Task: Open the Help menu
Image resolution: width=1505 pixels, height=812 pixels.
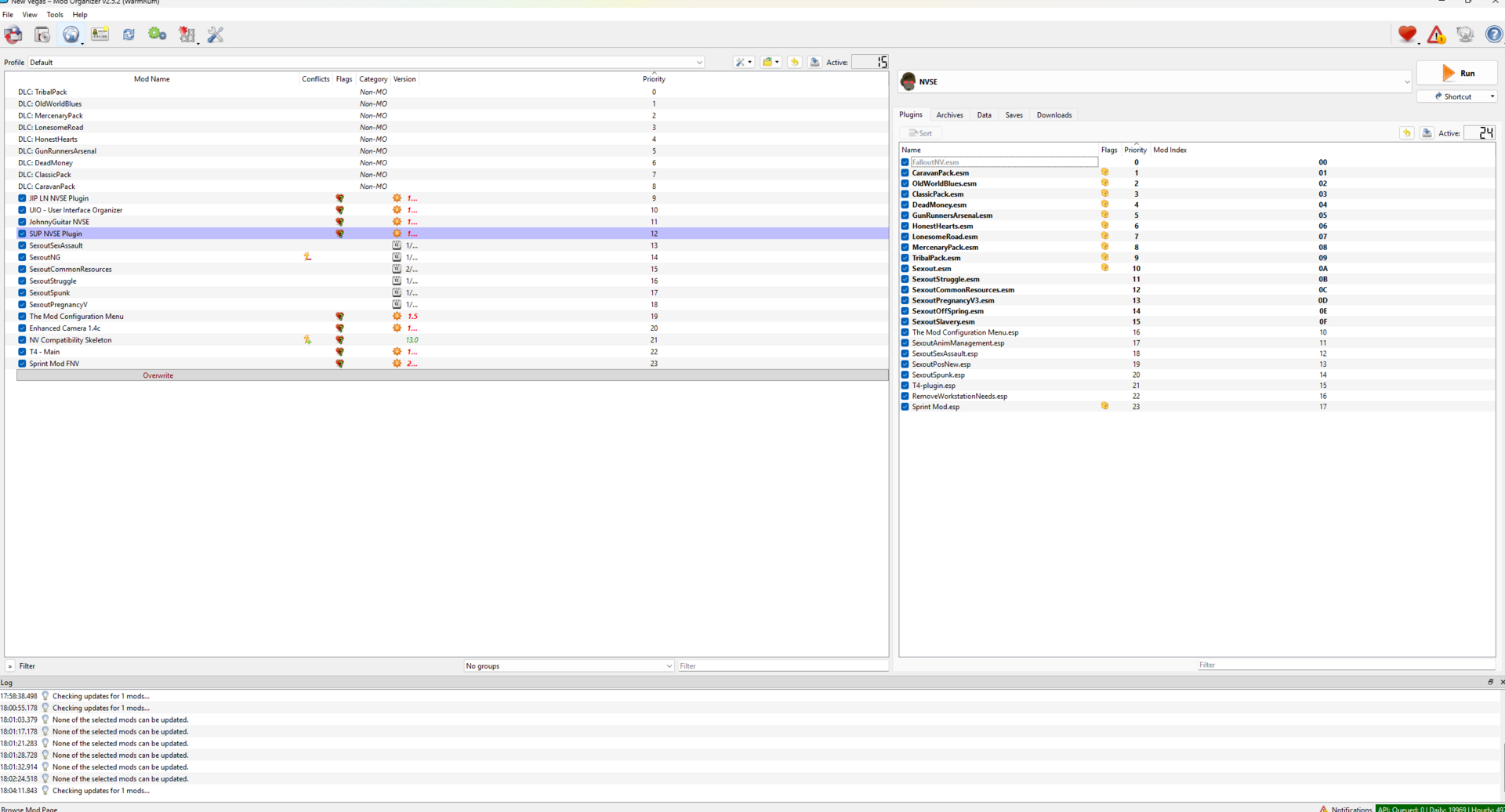Action: pyautogui.click(x=80, y=14)
